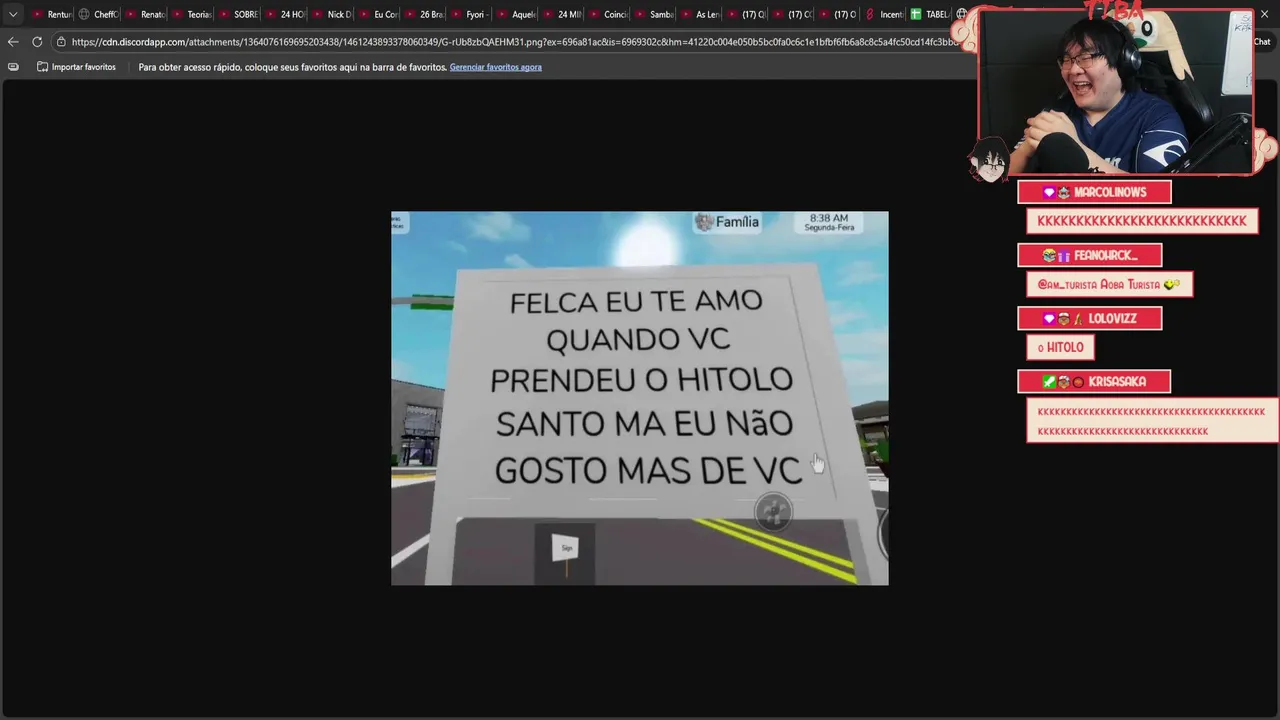This screenshot has height=720, width=1280.
Task: Click the "@am_turista Aoba Turista" chat message
Action: pyautogui.click(x=1109, y=285)
